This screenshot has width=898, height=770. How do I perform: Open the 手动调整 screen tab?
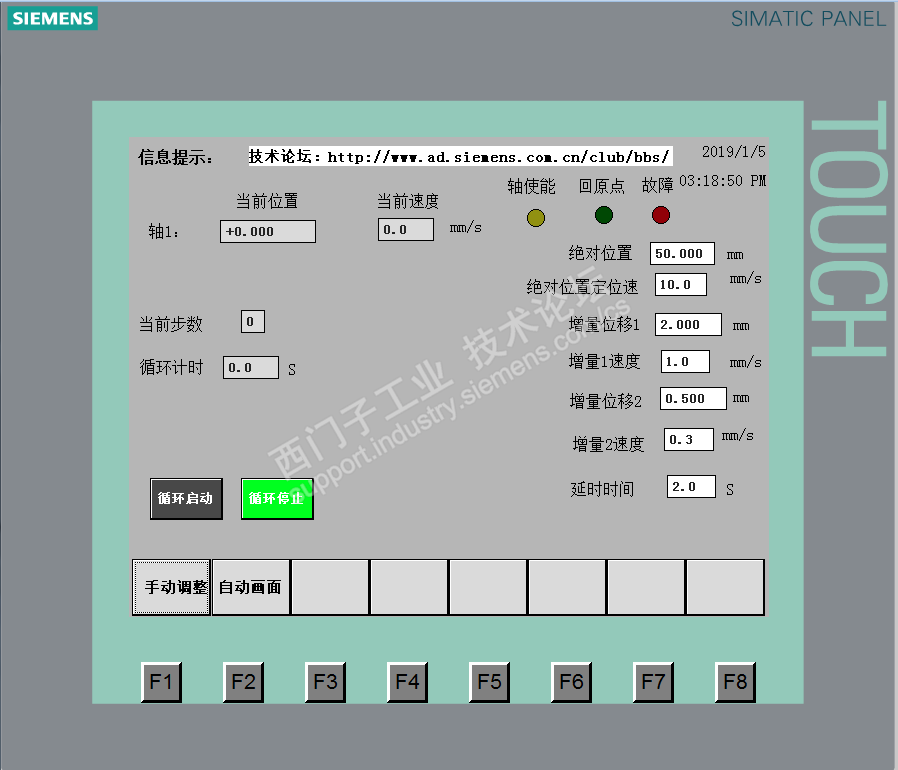171,587
